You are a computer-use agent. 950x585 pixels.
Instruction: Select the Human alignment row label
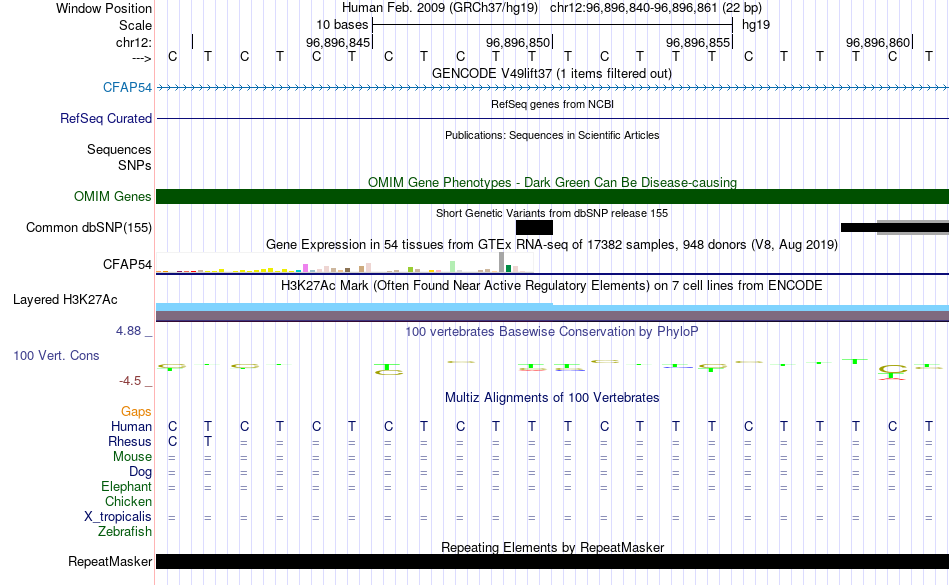click(x=131, y=426)
